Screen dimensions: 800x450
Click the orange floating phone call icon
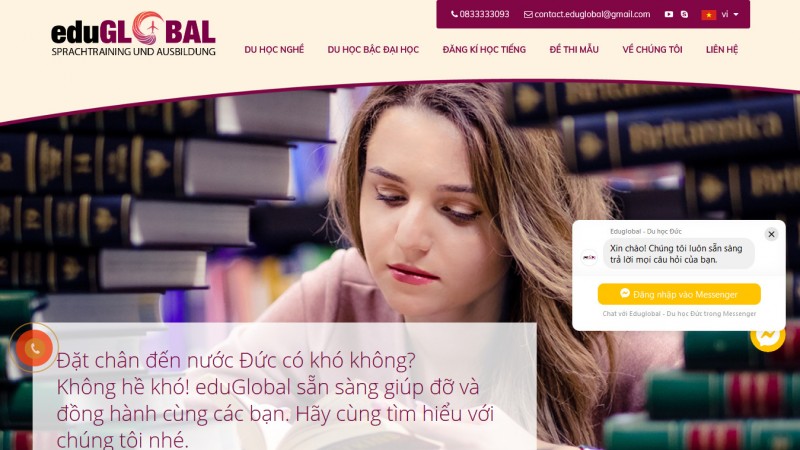[34, 348]
